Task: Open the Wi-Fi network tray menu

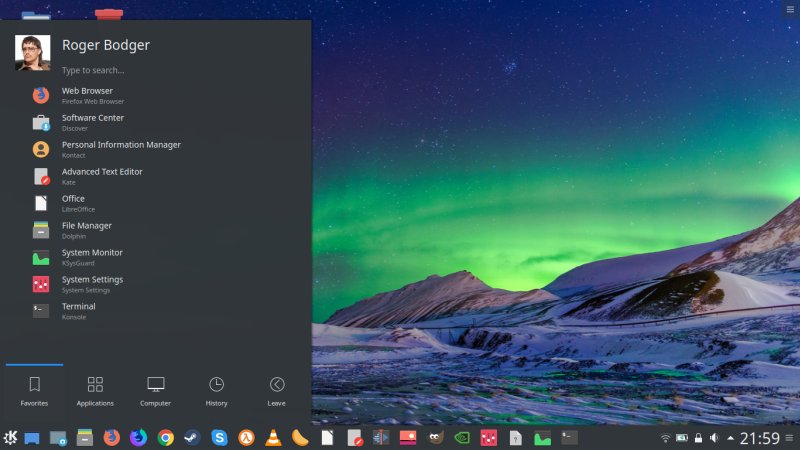Action: click(x=665, y=438)
